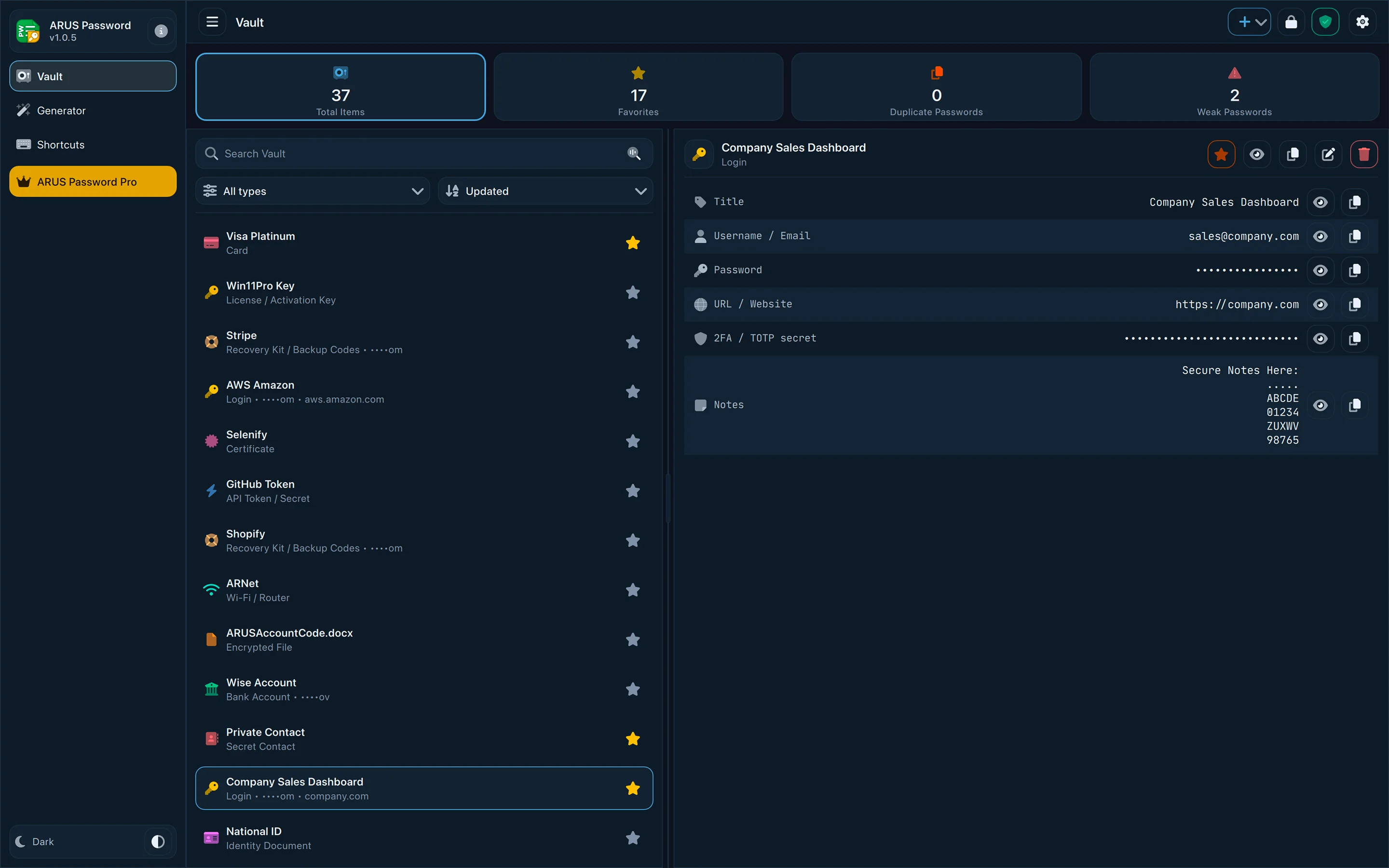Image resolution: width=1389 pixels, height=868 pixels.
Task: Open the Updated sort order dropdown
Action: pos(545,190)
